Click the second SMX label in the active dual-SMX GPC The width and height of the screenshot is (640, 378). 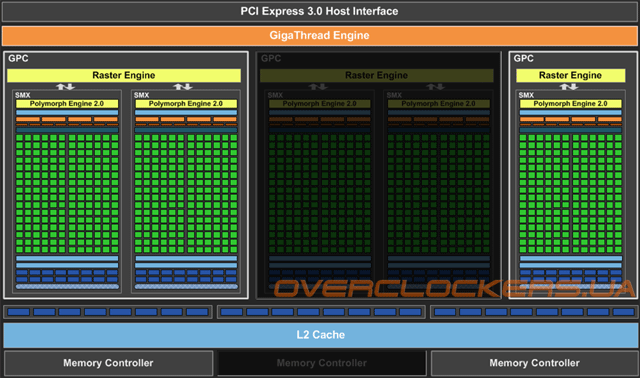click(x=142, y=95)
